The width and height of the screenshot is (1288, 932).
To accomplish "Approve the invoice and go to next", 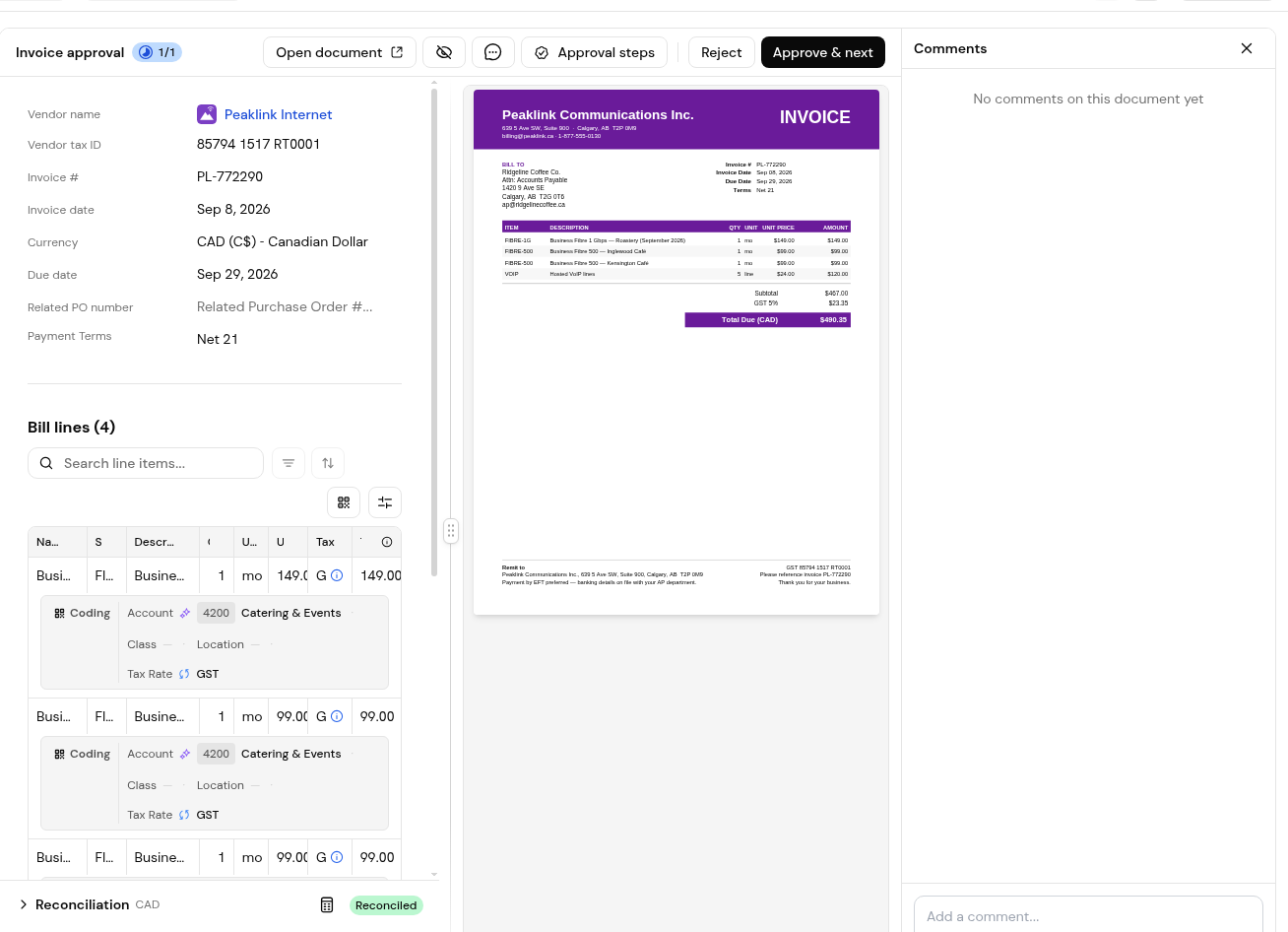I will [x=823, y=52].
